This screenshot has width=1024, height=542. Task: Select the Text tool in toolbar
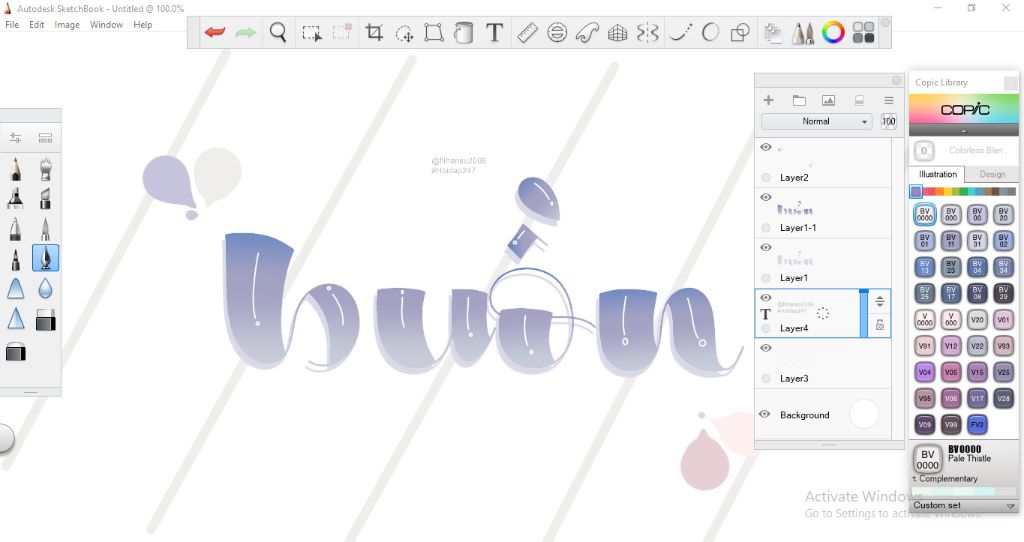(494, 32)
